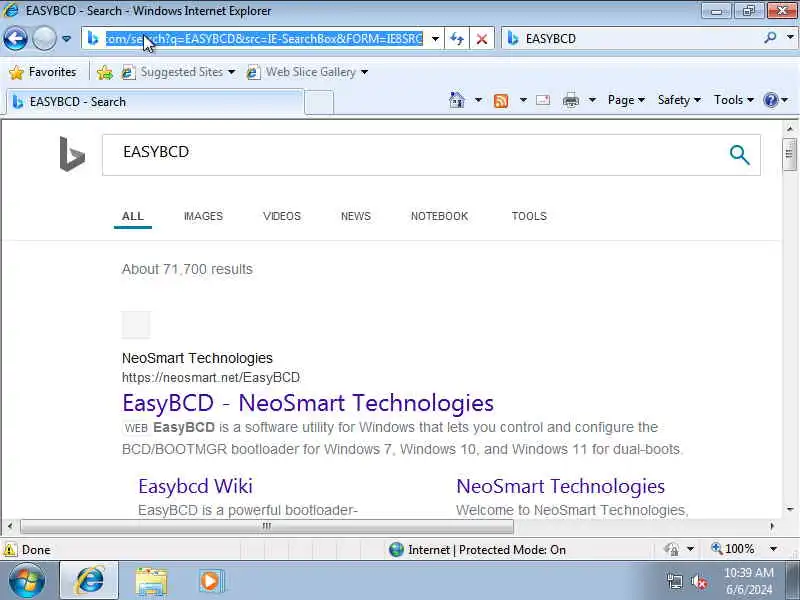
Task: Open the search provider dropdown arrow
Action: click(790, 38)
